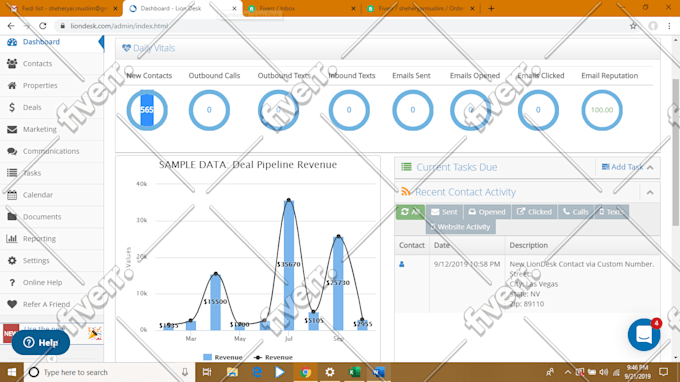Click the Contact column header

click(412, 245)
